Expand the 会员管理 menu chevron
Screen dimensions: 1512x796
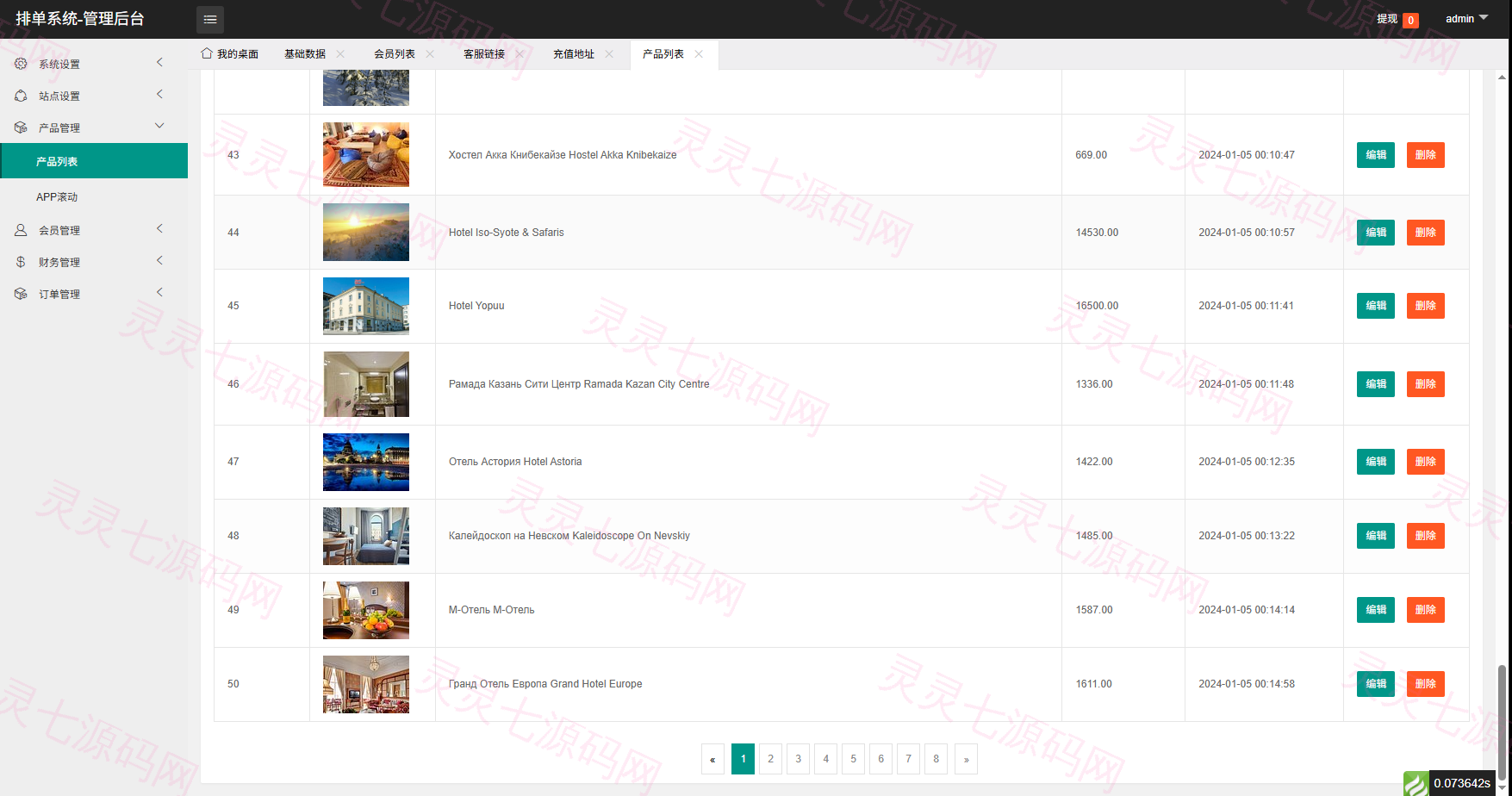(159, 228)
